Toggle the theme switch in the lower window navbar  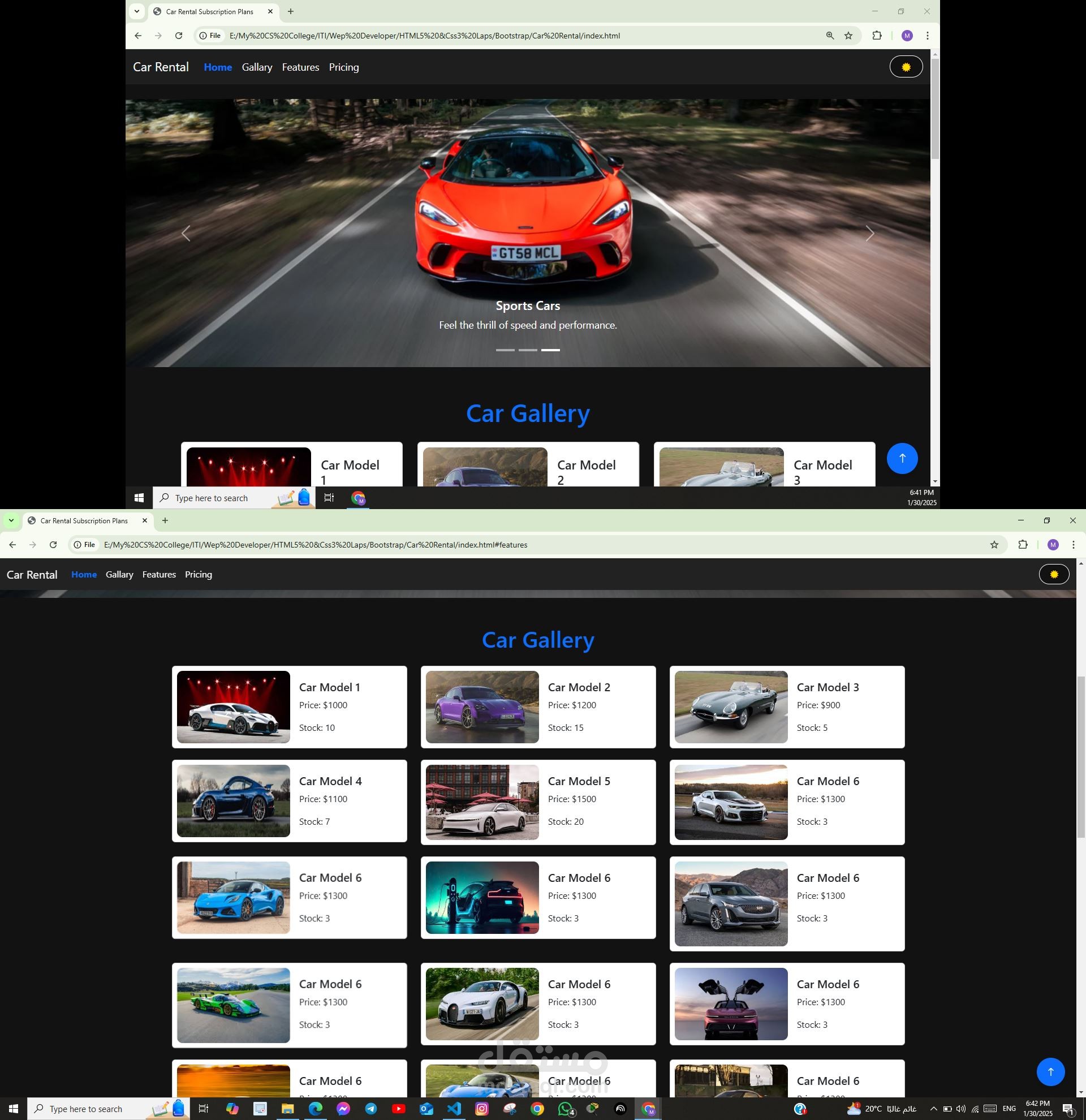click(1054, 574)
